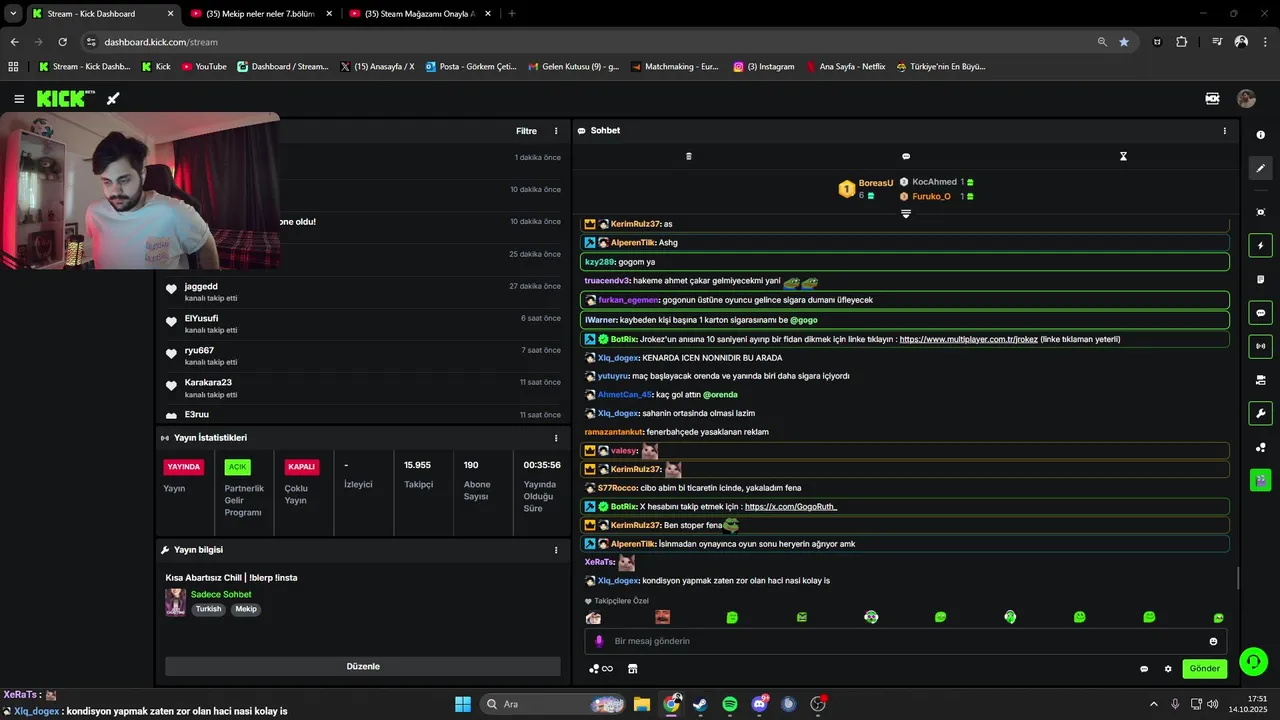1280x720 pixels.
Task: Open emoji picker in message box
Action: click(1213, 641)
